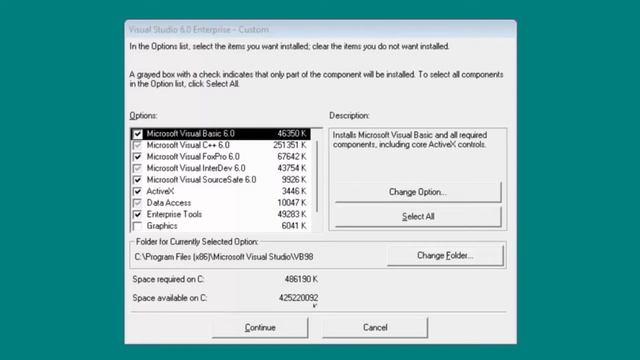
Task: Click the 67642 K size value
Action: click(x=291, y=157)
